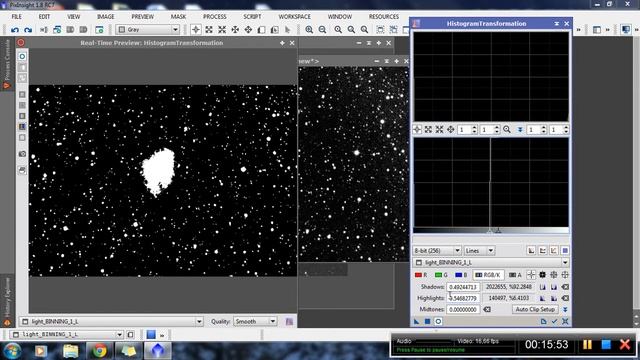Click the Highlights value input field
This screenshot has width=640, height=360.
pos(463,298)
